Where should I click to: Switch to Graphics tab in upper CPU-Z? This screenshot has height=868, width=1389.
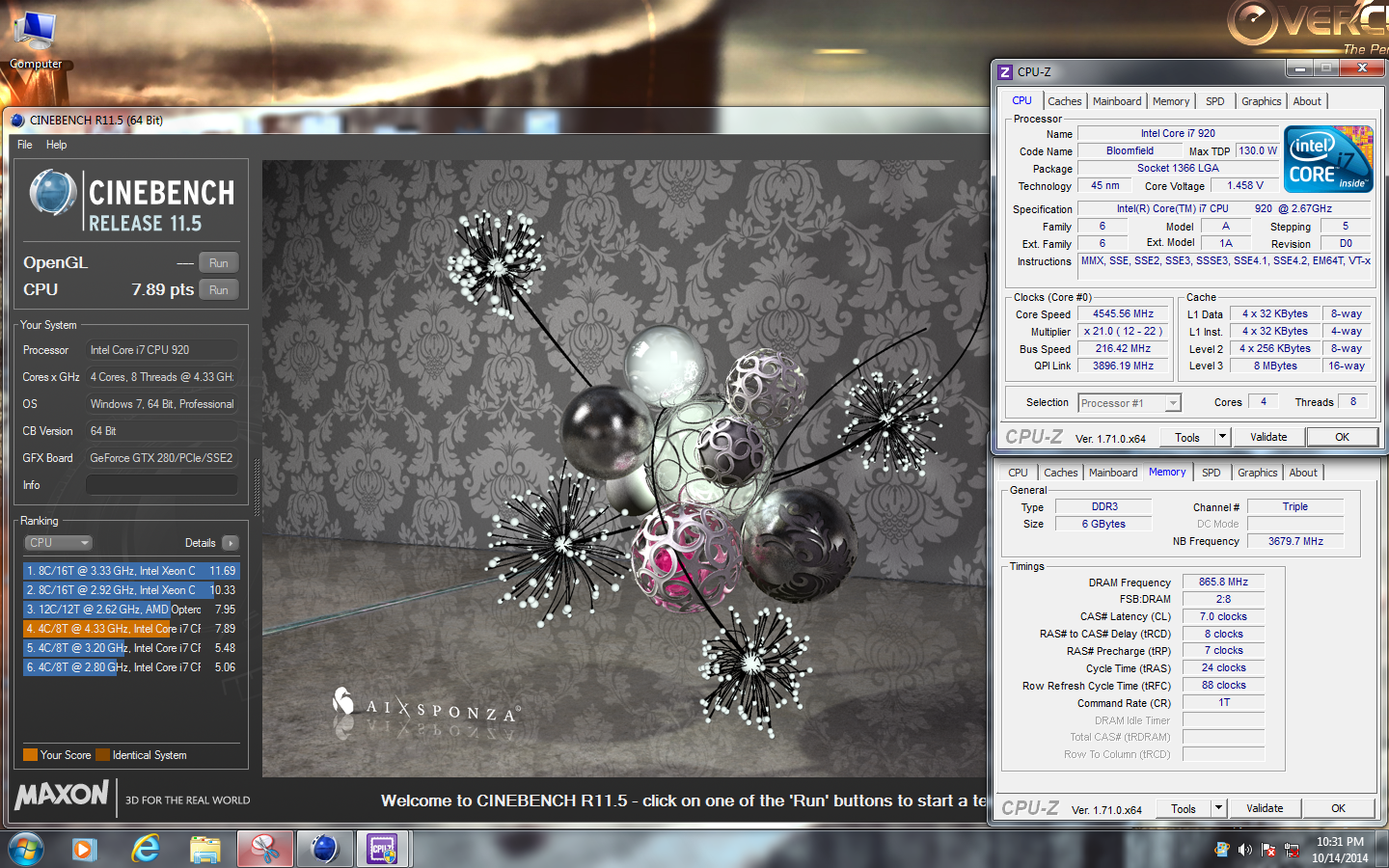coord(1262,101)
